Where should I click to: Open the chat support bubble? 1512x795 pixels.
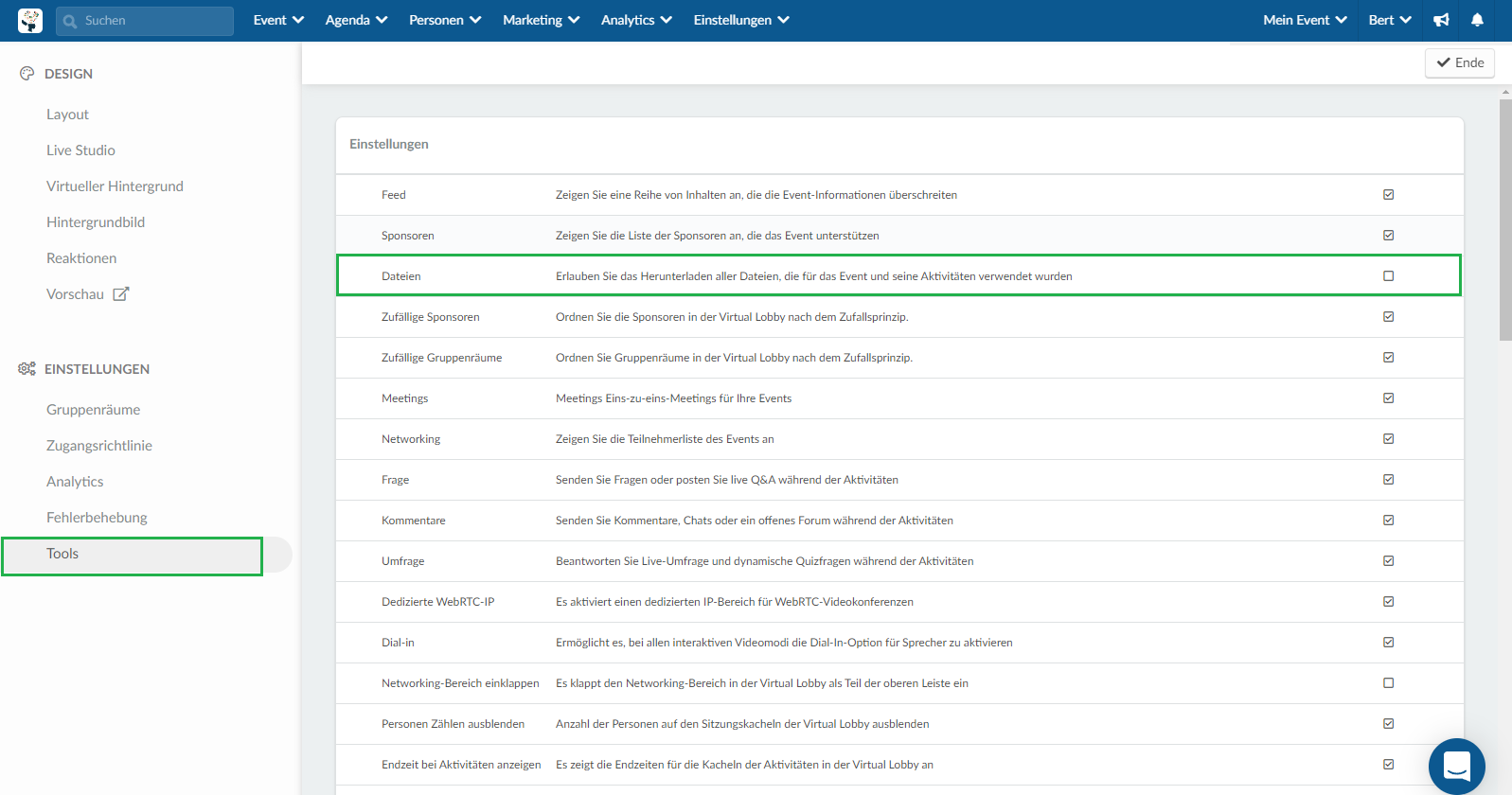pos(1456,766)
